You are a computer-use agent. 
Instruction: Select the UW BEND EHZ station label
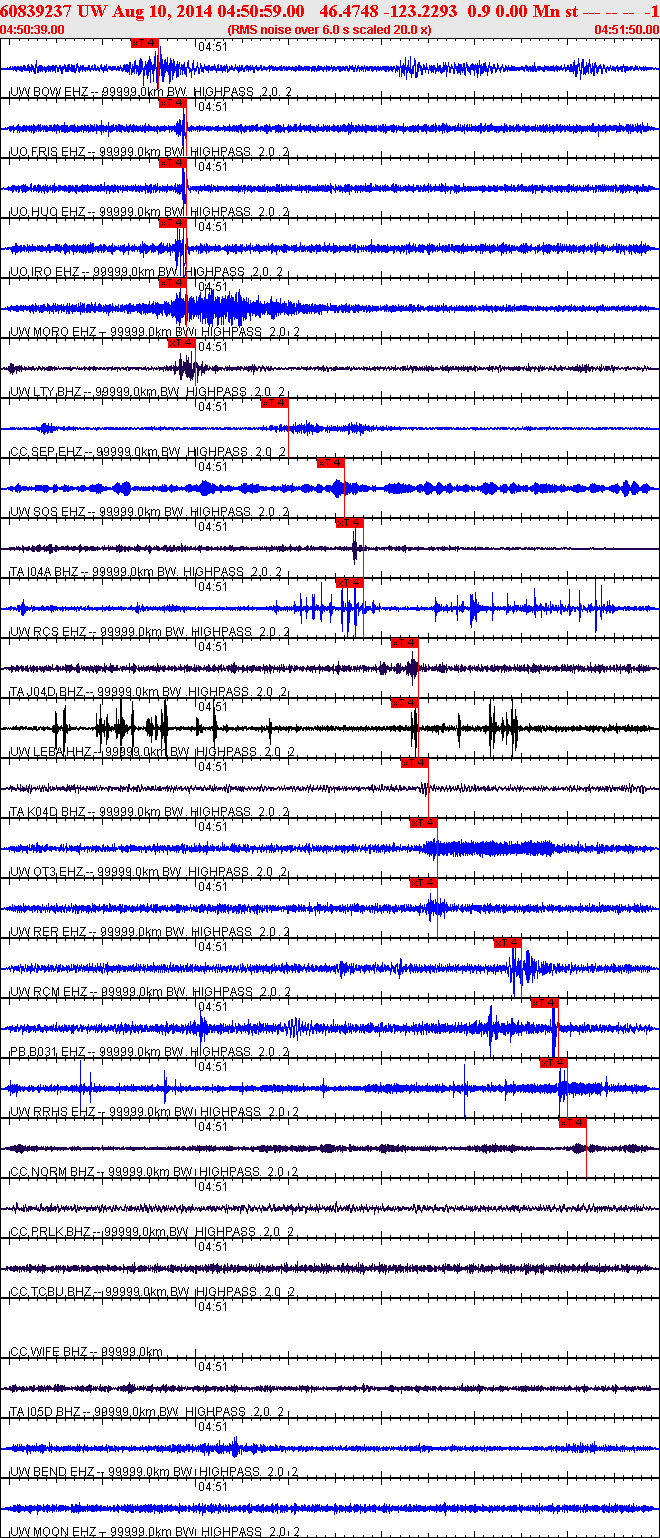click(x=52, y=1472)
